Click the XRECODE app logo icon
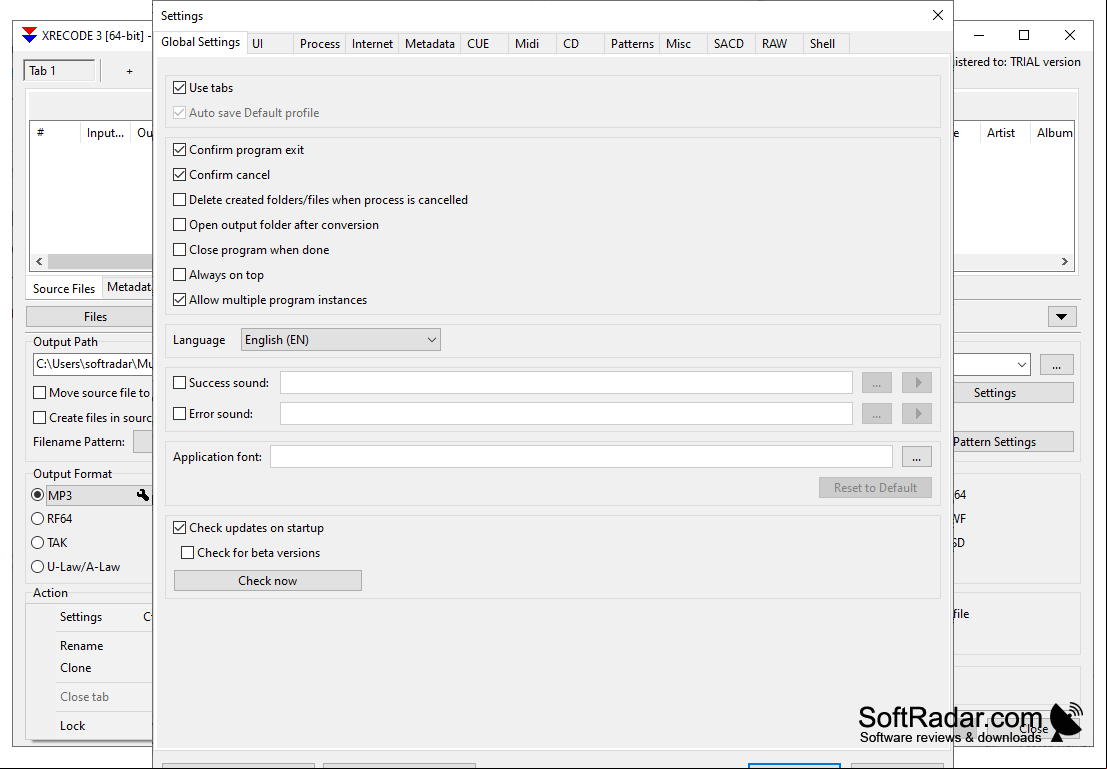 pyautogui.click(x=29, y=35)
